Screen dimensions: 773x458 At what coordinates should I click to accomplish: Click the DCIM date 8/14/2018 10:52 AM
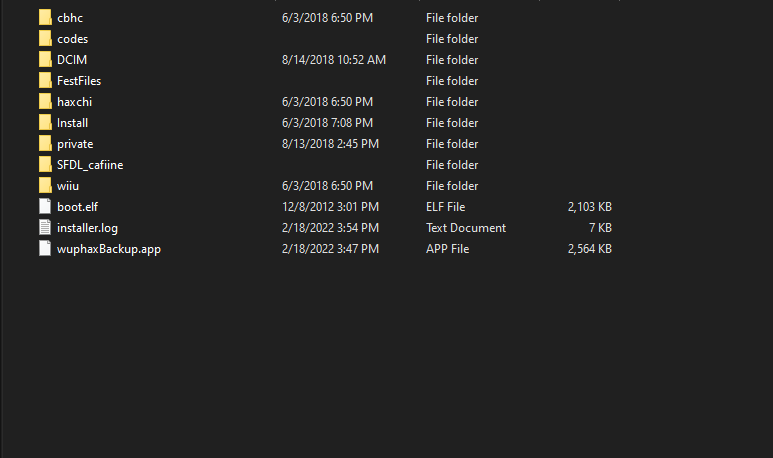(334, 60)
